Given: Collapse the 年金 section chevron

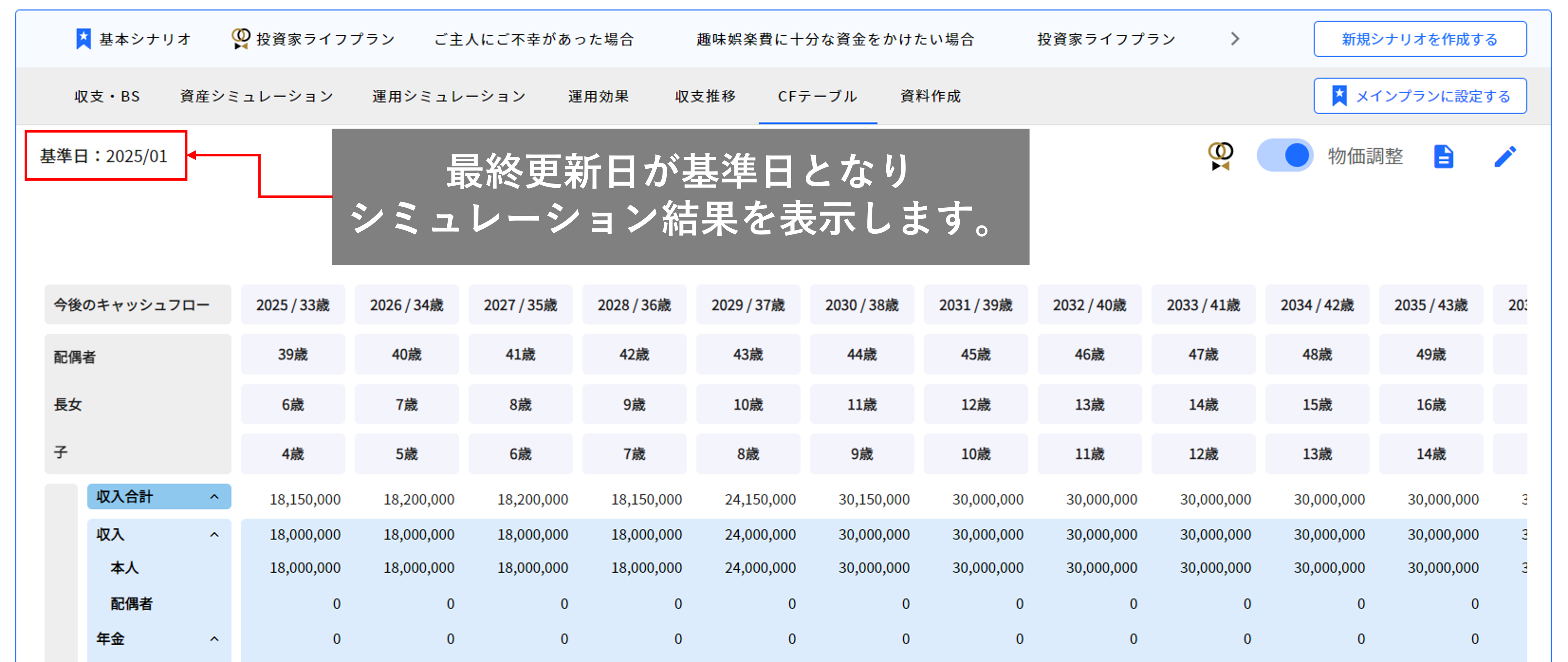Looking at the screenshot, I should (x=214, y=639).
